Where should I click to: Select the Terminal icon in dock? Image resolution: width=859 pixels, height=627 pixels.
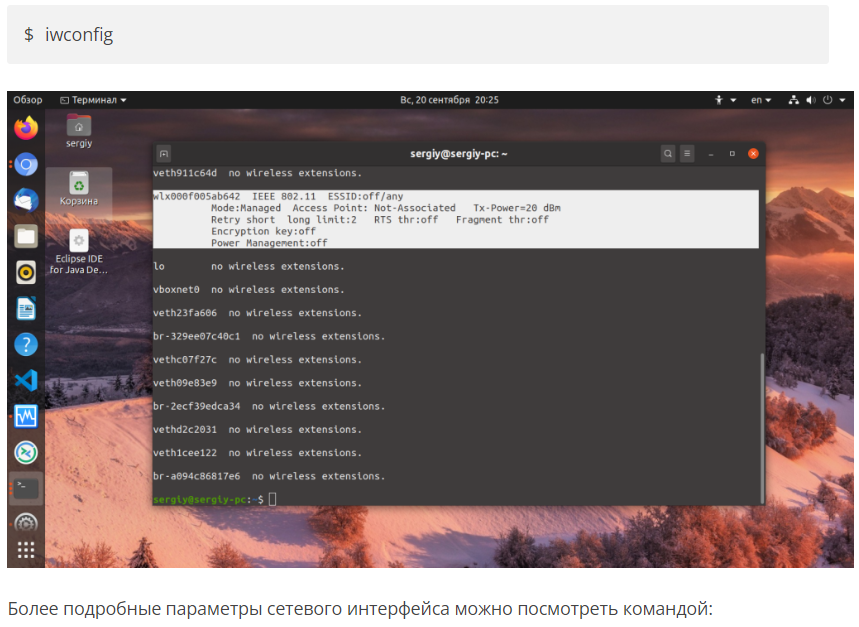coord(26,488)
